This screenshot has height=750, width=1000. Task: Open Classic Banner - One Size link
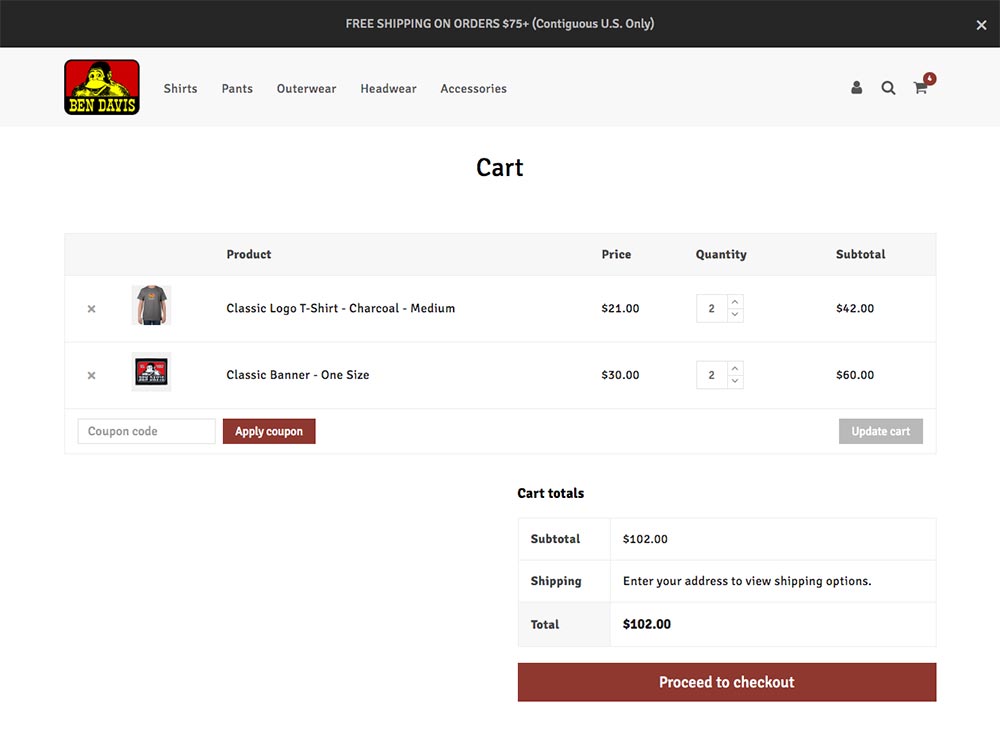[298, 375]
